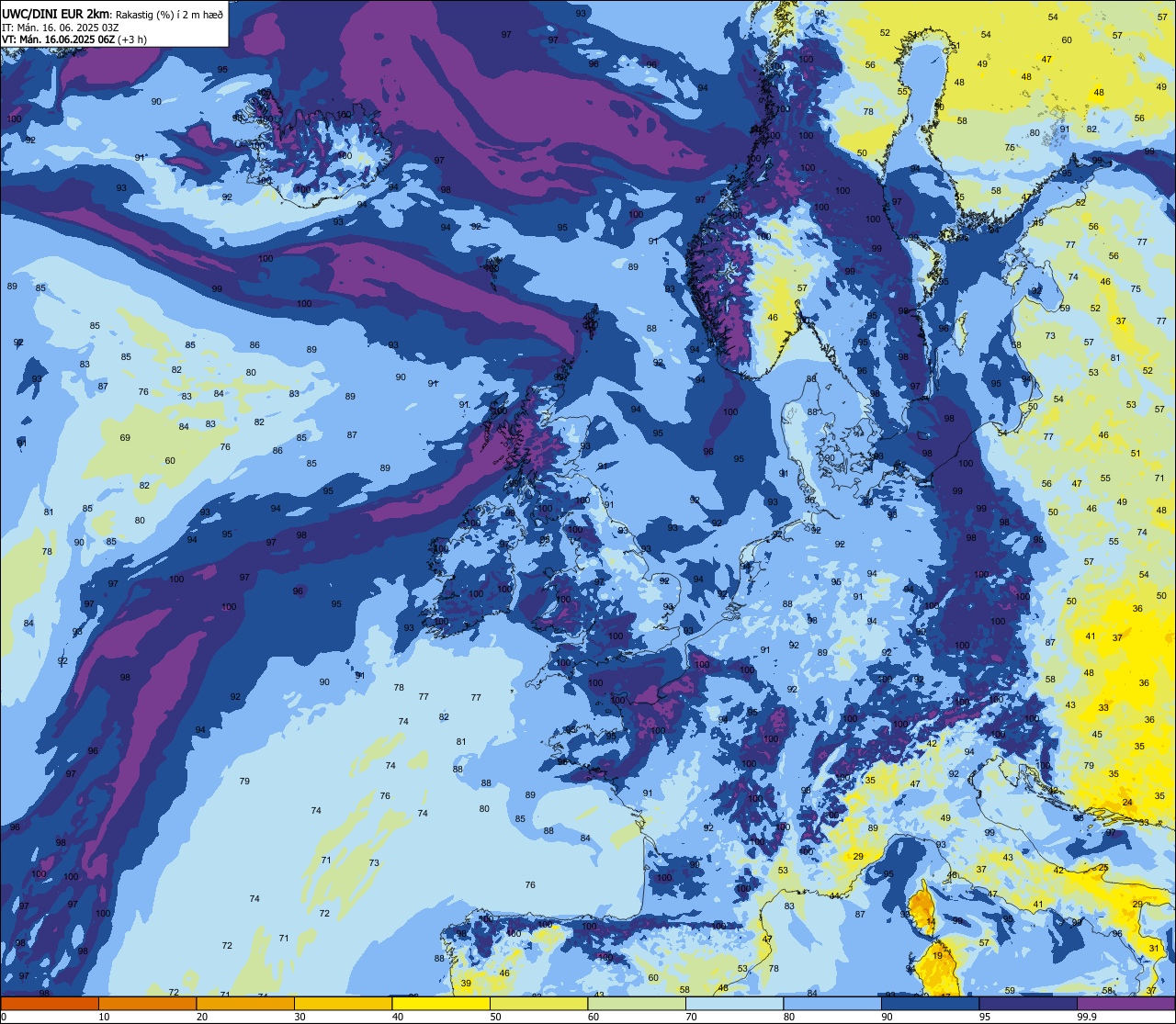Click the 80–90% light blue legend swatch

(x=832, y=1003)
